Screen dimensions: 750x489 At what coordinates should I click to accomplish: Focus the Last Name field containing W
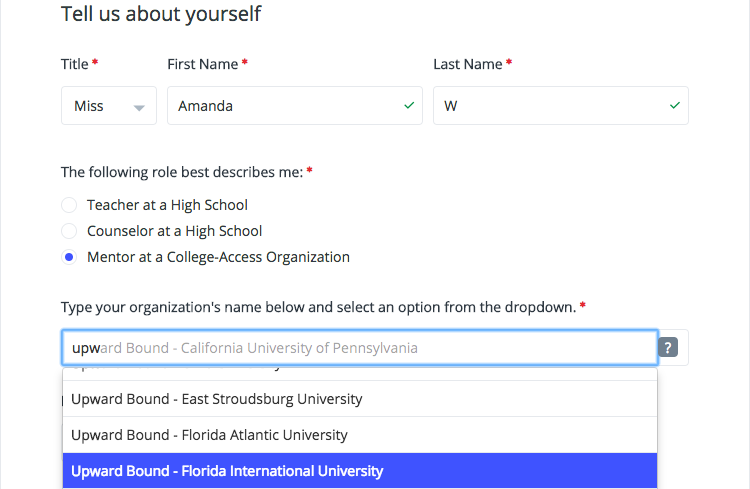[550, 106]
